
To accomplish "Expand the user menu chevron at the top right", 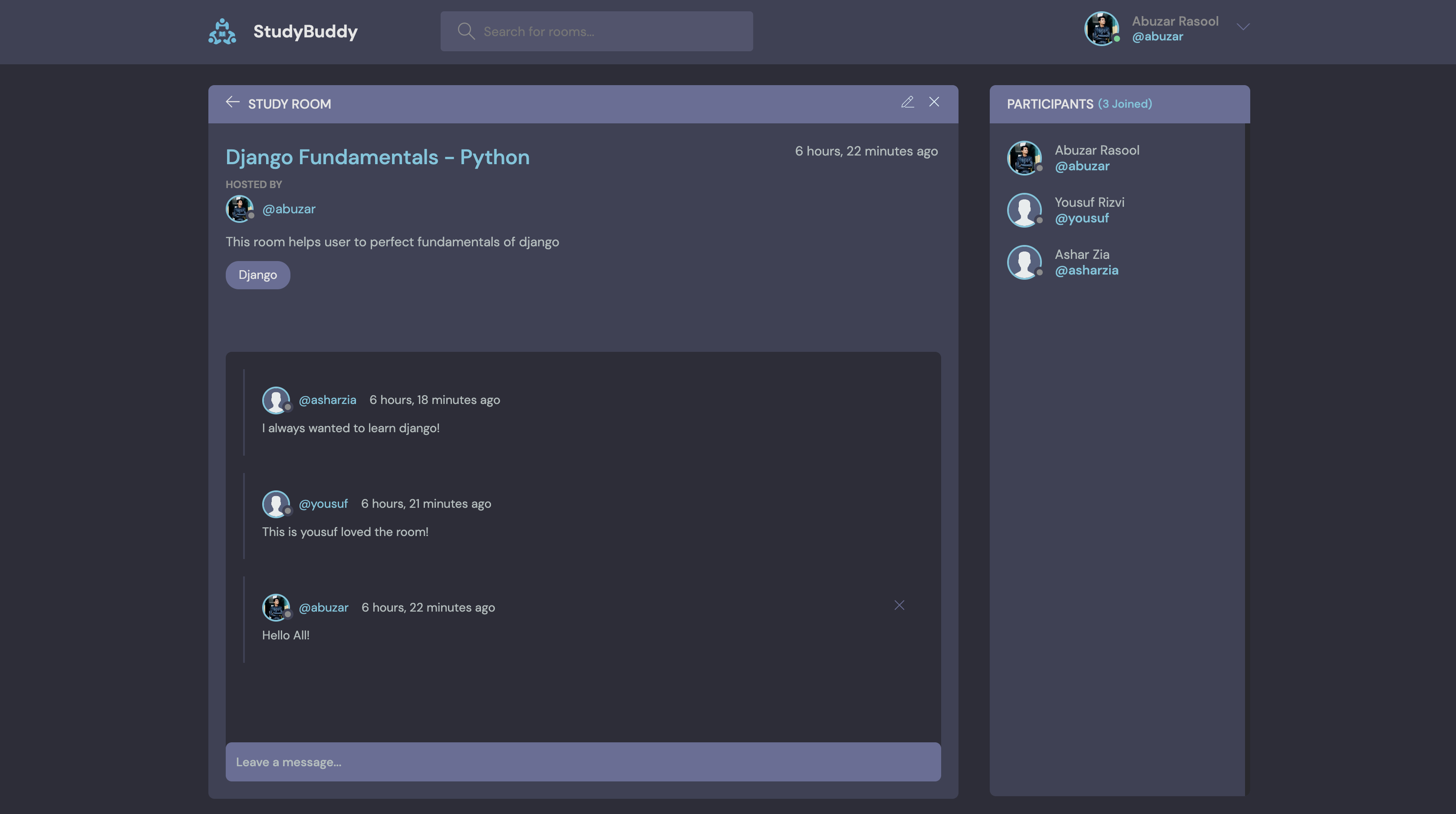I will (1242, 27).
